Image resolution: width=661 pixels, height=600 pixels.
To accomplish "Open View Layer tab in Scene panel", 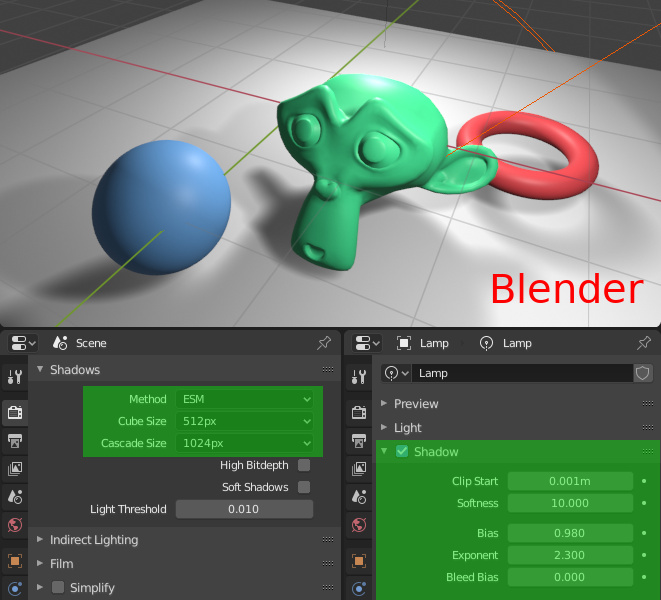I will click(x=15, y=468).
